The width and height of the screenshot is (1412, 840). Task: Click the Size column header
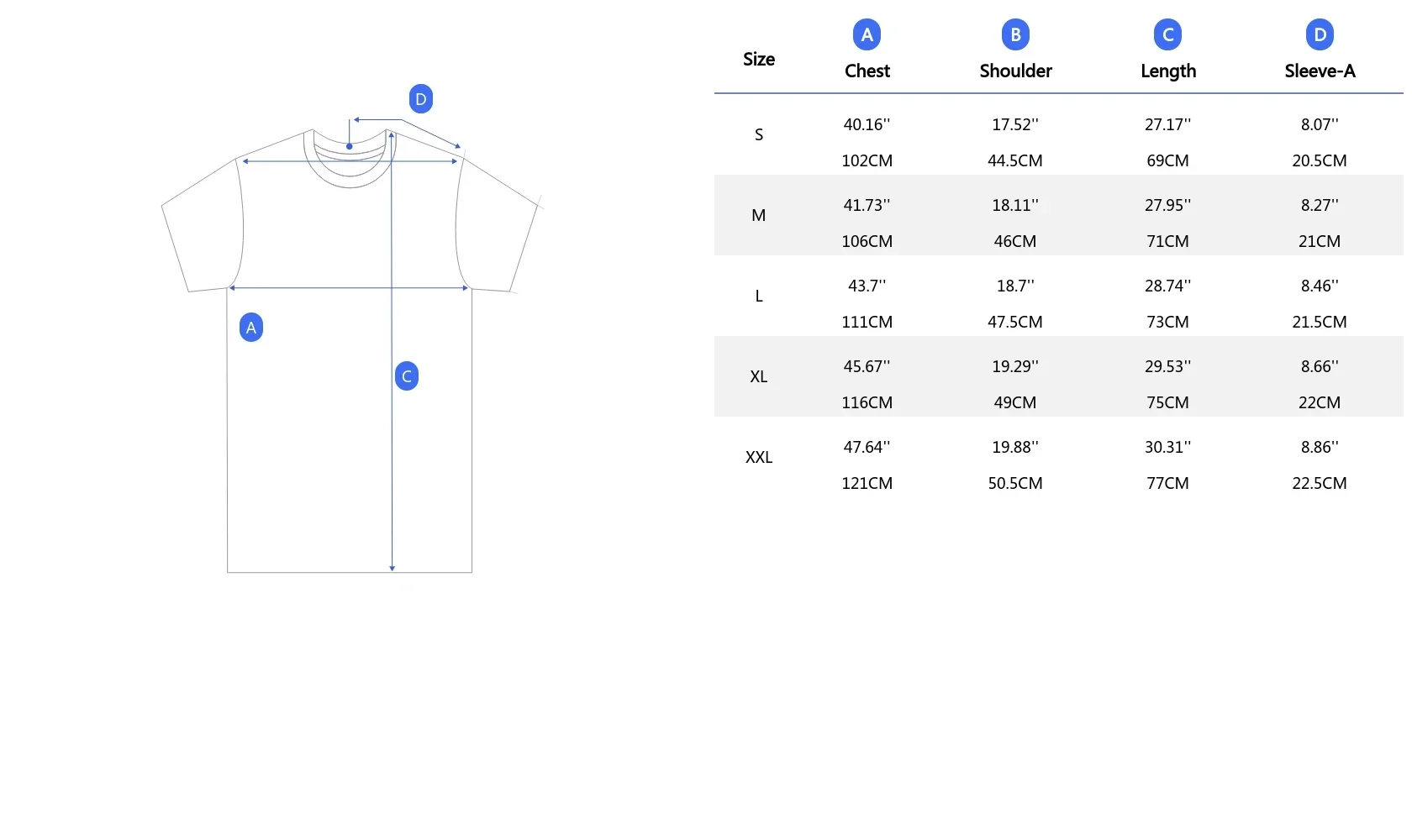click(x=759, y=59)
